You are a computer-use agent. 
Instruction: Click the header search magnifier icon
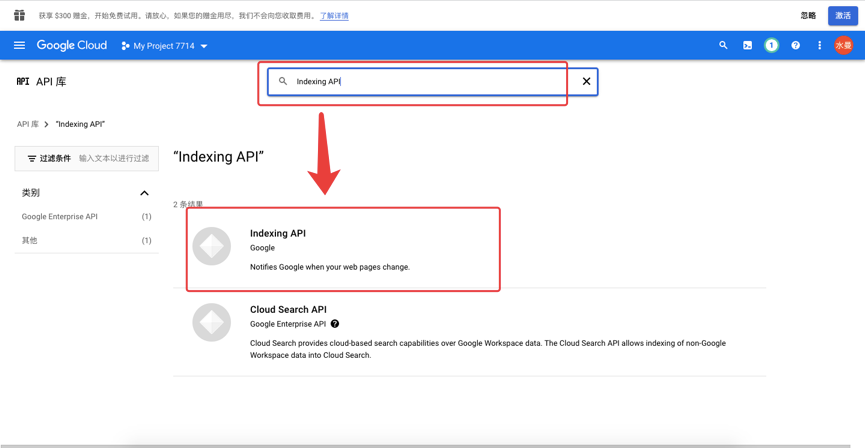coord(723,45)
